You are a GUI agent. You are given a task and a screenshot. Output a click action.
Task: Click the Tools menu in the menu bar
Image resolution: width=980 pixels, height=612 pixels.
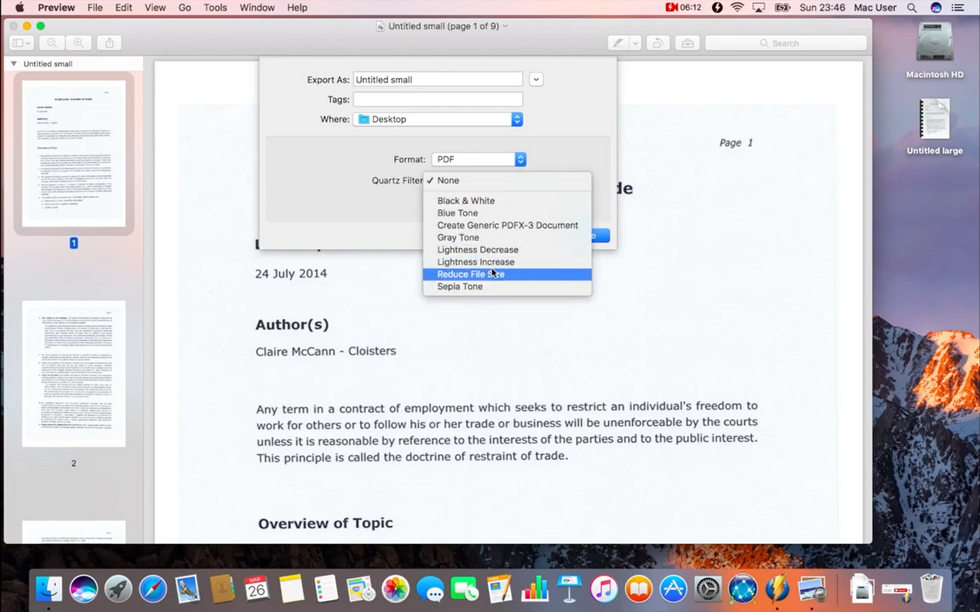[x=214, y=7]
